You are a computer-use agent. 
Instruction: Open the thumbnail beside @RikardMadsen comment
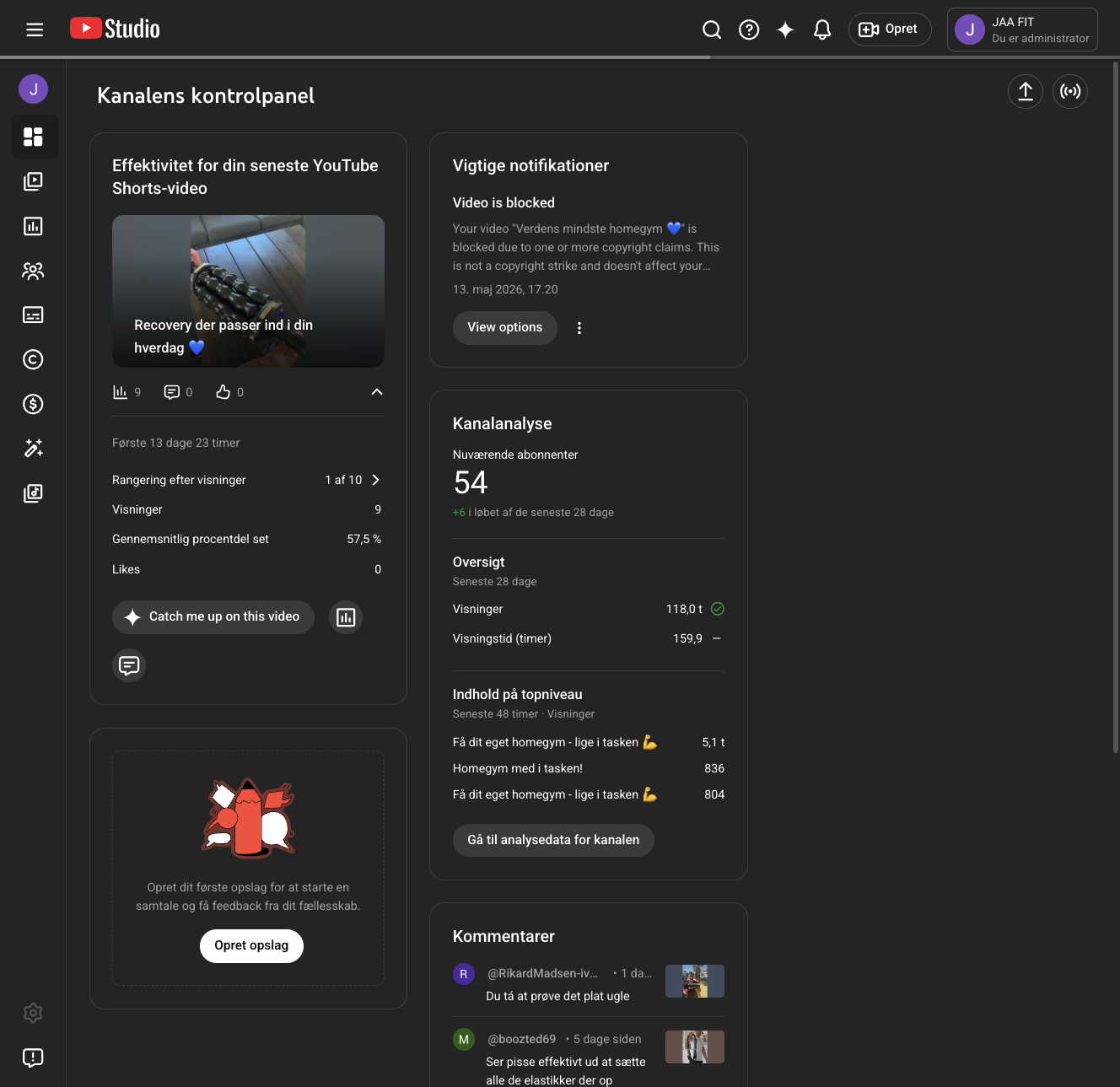tap(695, 982)
